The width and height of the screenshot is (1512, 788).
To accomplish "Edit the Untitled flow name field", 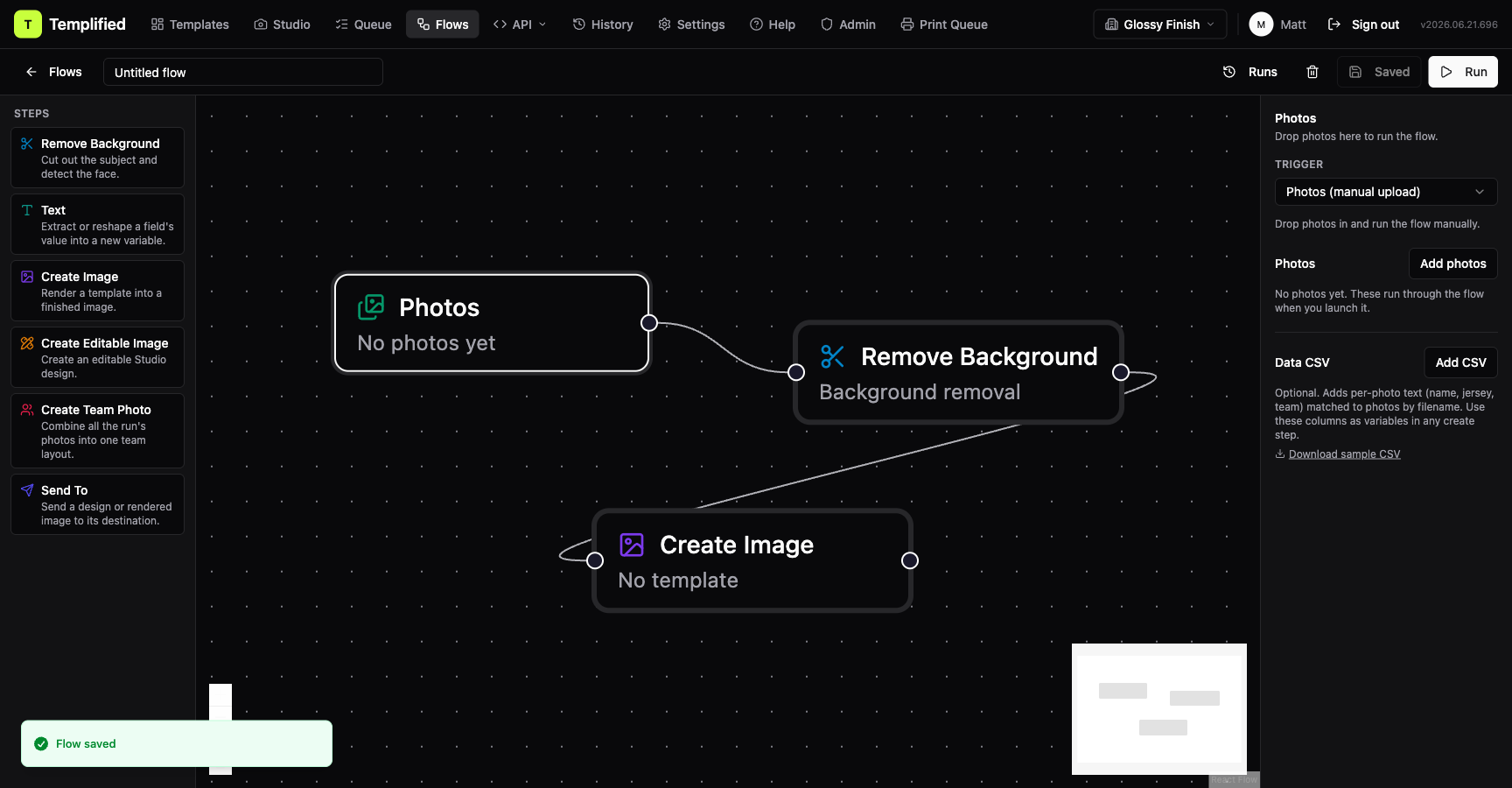I will [243, 72].
